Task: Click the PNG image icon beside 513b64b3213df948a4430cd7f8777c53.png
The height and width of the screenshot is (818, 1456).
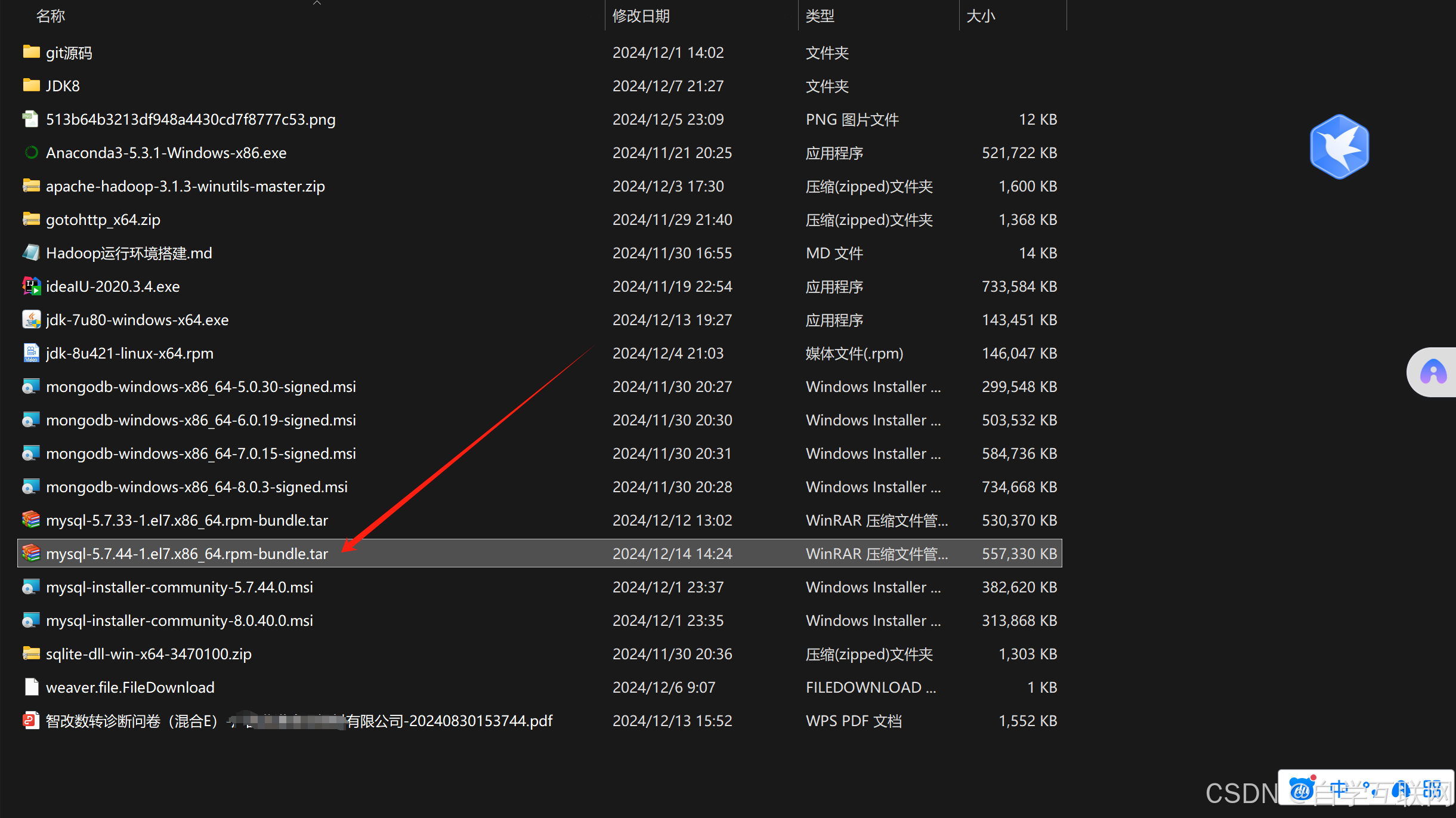Action: (30, 119)
